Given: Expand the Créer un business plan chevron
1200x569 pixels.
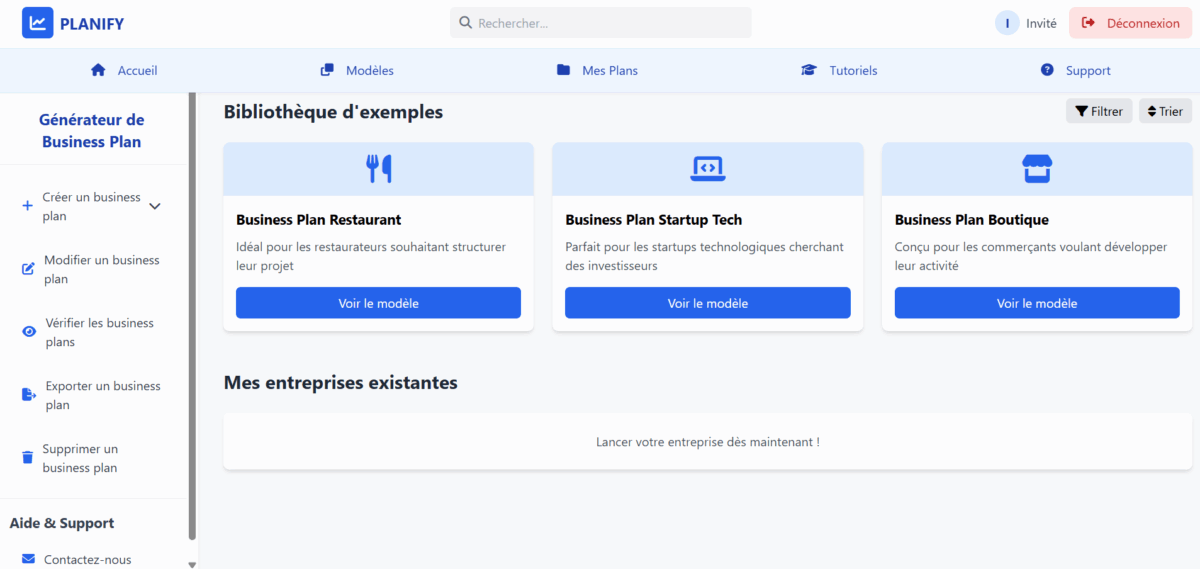Looking at the screenshot, I should tap(155, 207).
